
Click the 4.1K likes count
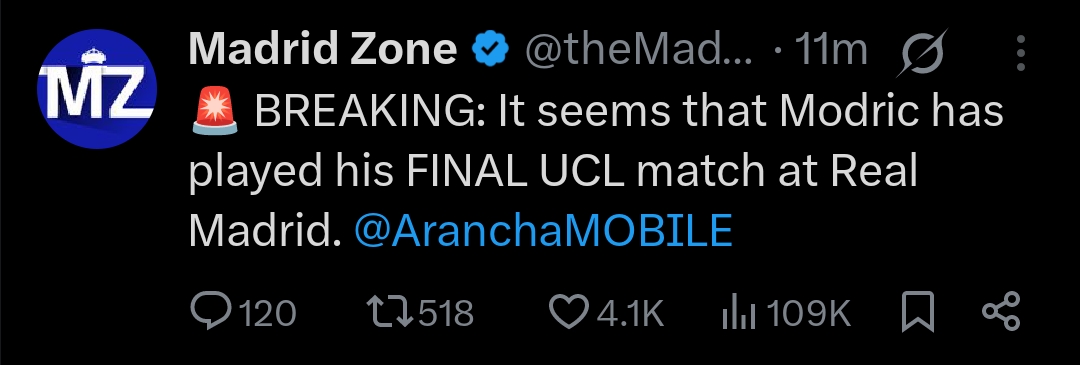coord(630,314)
